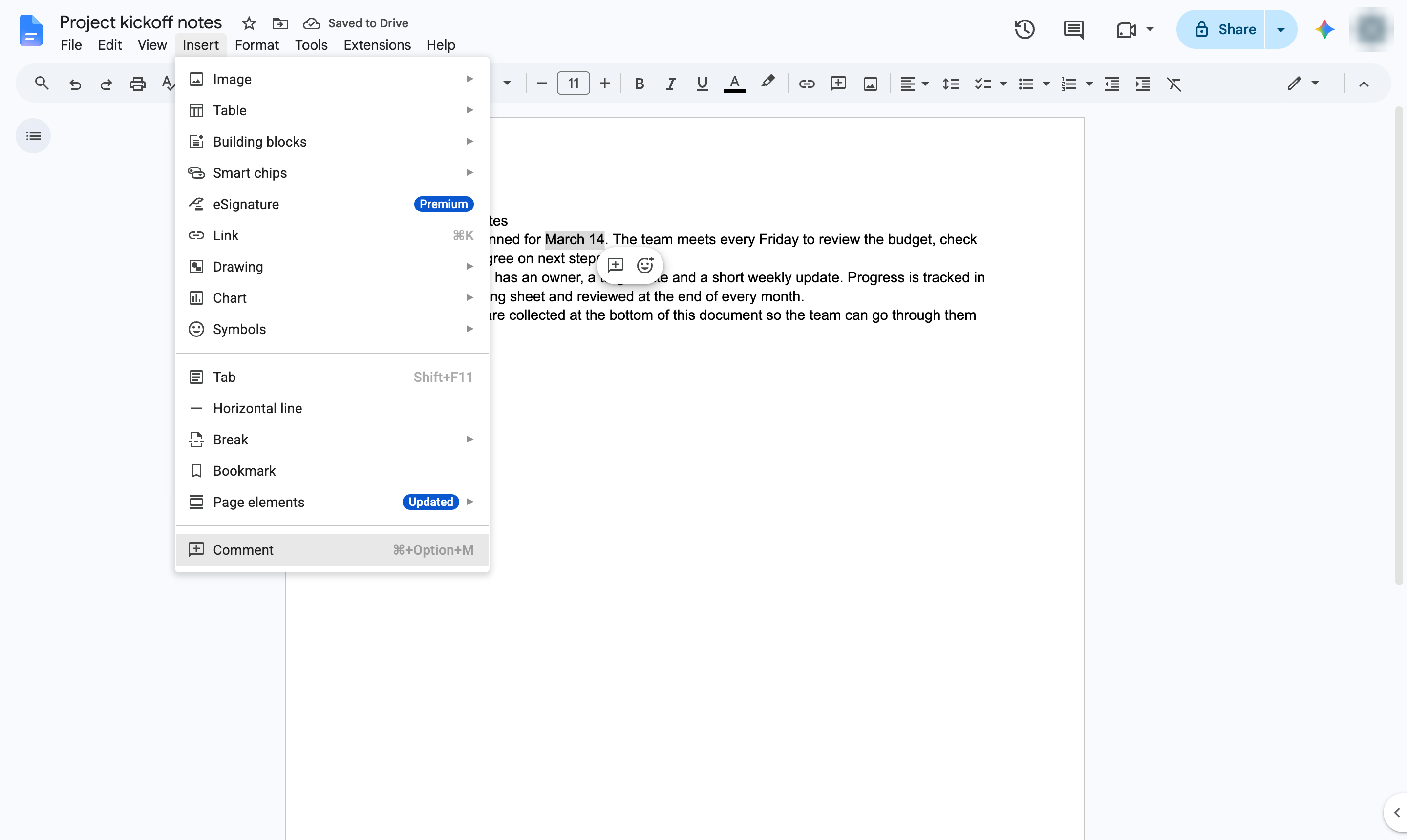
Task: Click the clear formatting icon
Action: pyautogui.click(x=1174, y=84)
